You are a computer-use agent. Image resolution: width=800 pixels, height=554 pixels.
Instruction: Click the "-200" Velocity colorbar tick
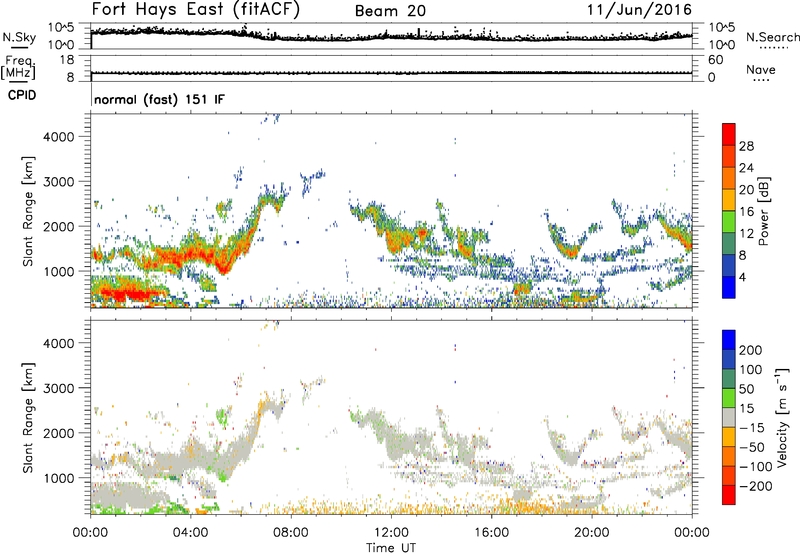756,486
